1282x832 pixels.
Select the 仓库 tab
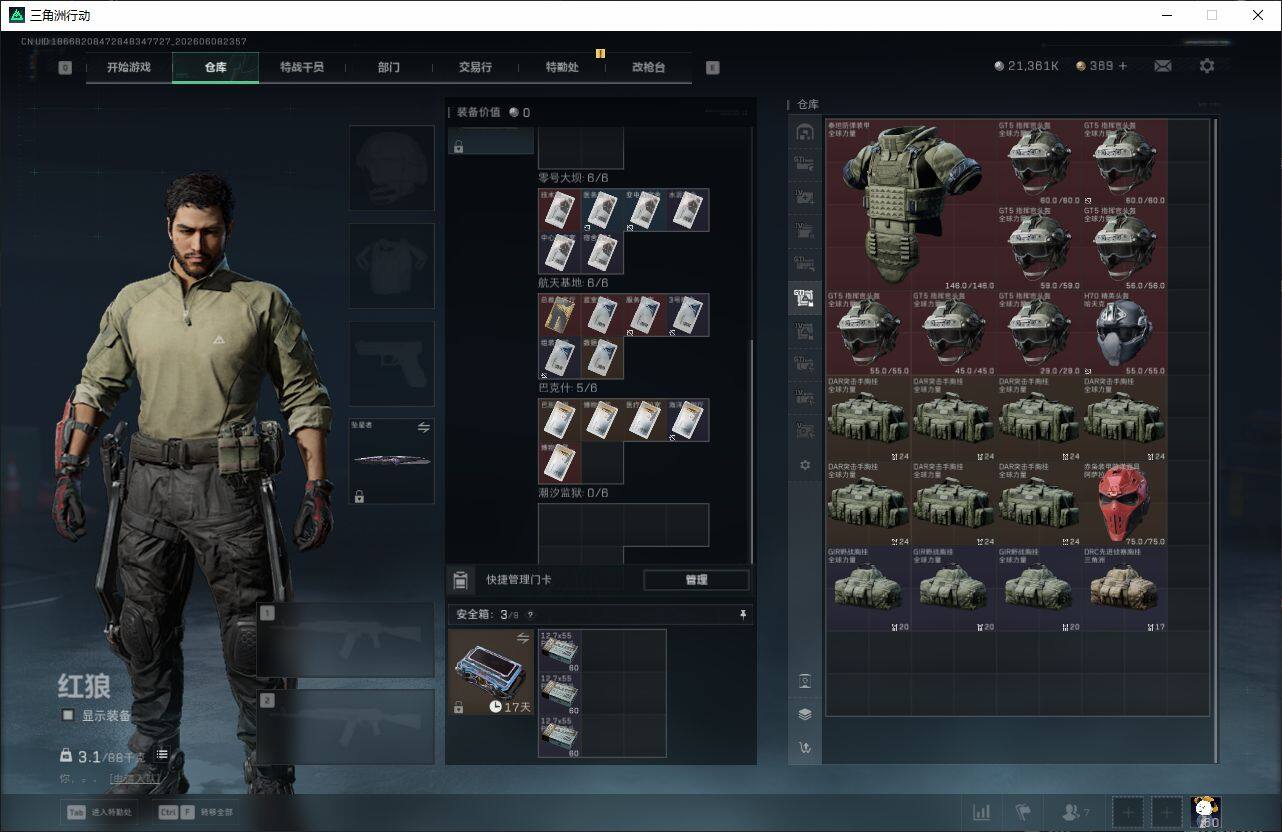coord(216,67)
